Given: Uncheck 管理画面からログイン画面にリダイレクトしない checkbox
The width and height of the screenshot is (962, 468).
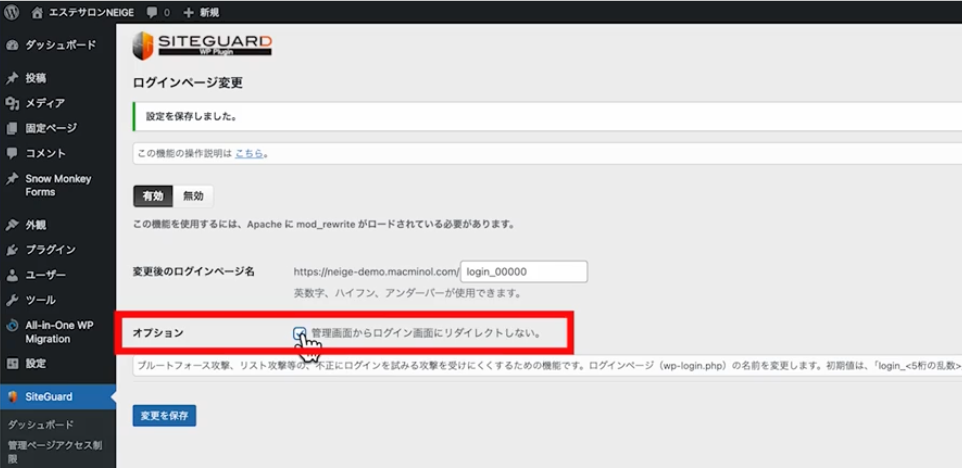Looking at the screenshot, I should pyautogui.click(x=300, y=332).
